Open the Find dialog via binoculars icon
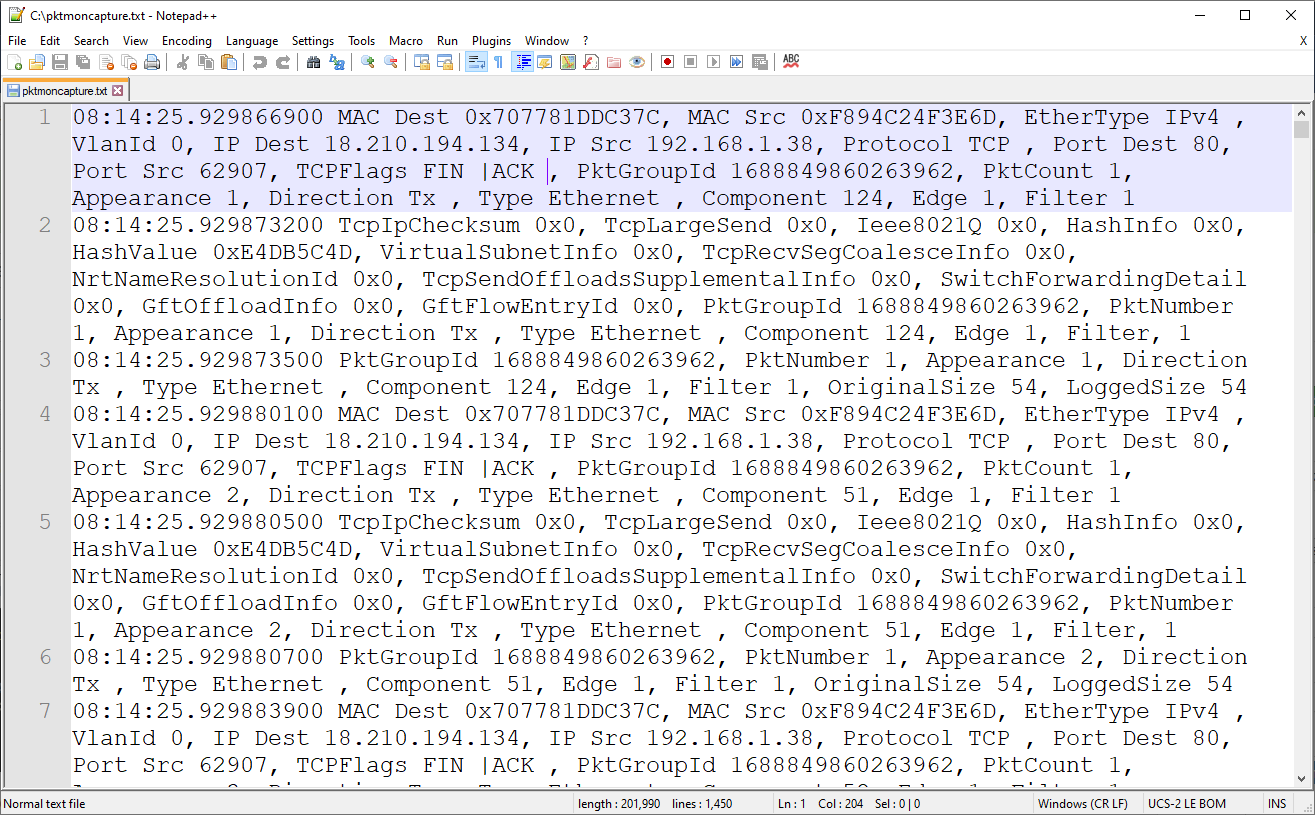The width and height of the screenshot is (1315, 815). point(314,61)
